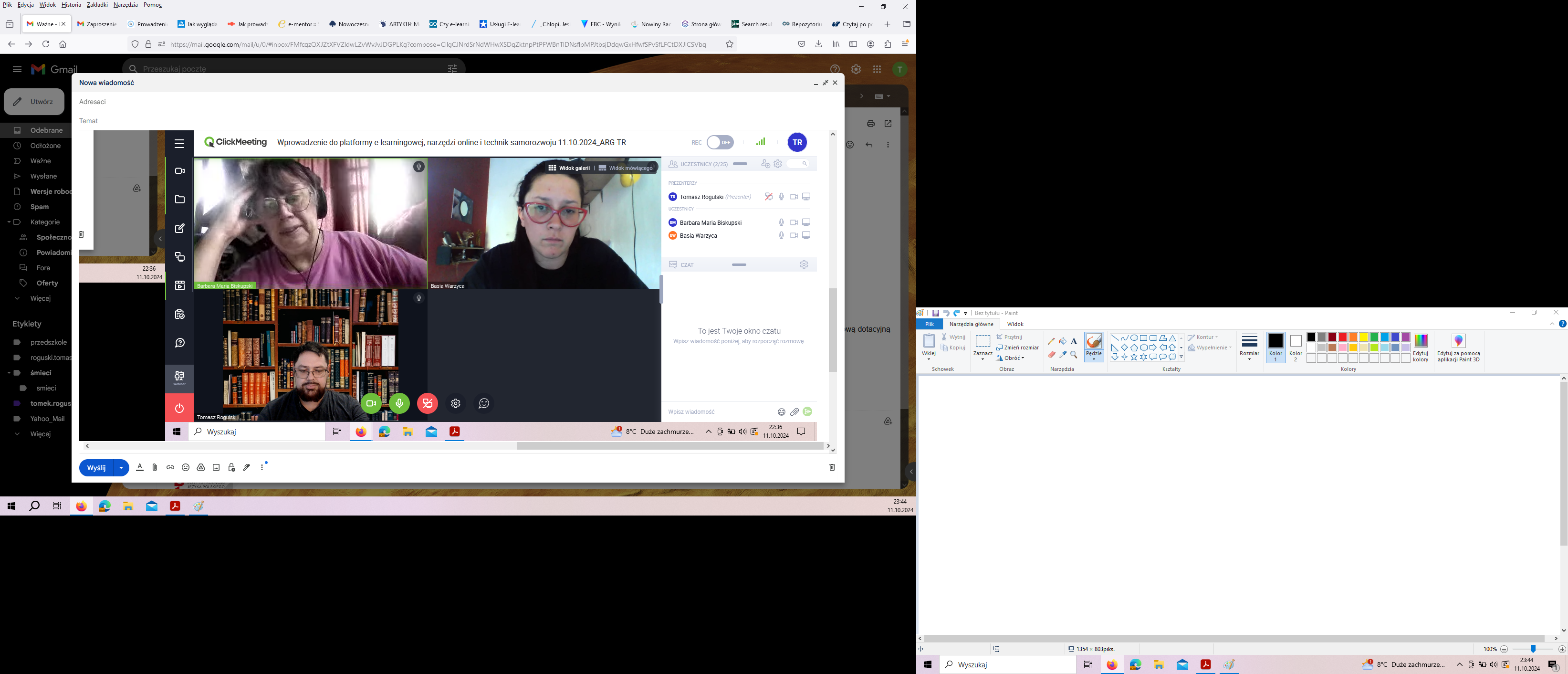Open the Wyślij send options arrow
The width and height of the screenshot is (1568, 674).
121,468
